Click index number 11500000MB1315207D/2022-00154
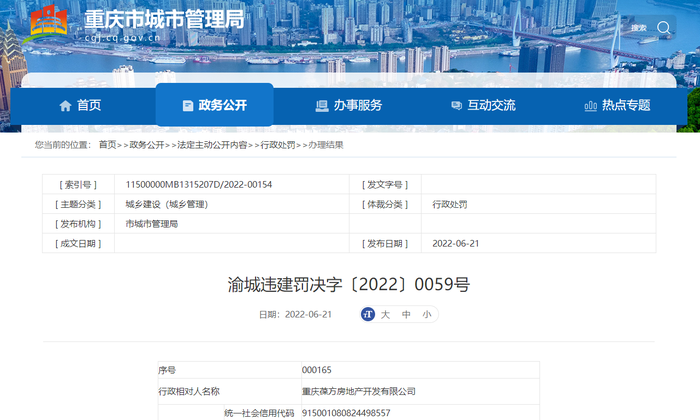Viewport: 700px width, 420px height. [x=199, y=185]
